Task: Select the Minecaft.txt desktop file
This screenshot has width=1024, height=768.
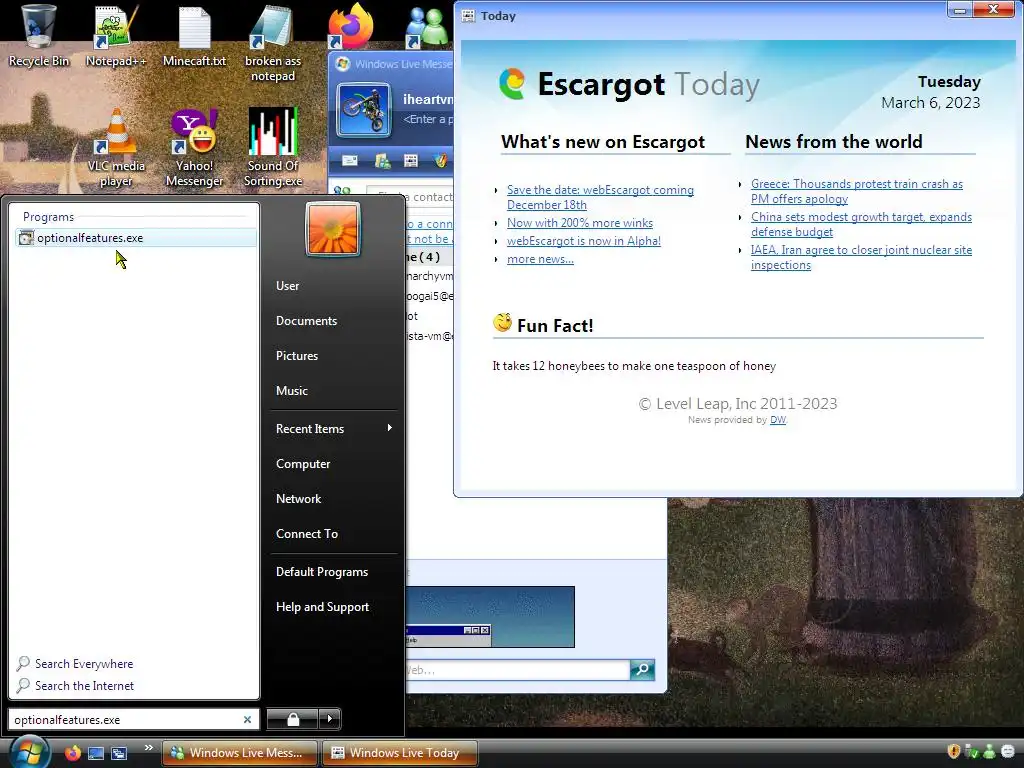Action: pyautogui.click(x=194, y=36)
